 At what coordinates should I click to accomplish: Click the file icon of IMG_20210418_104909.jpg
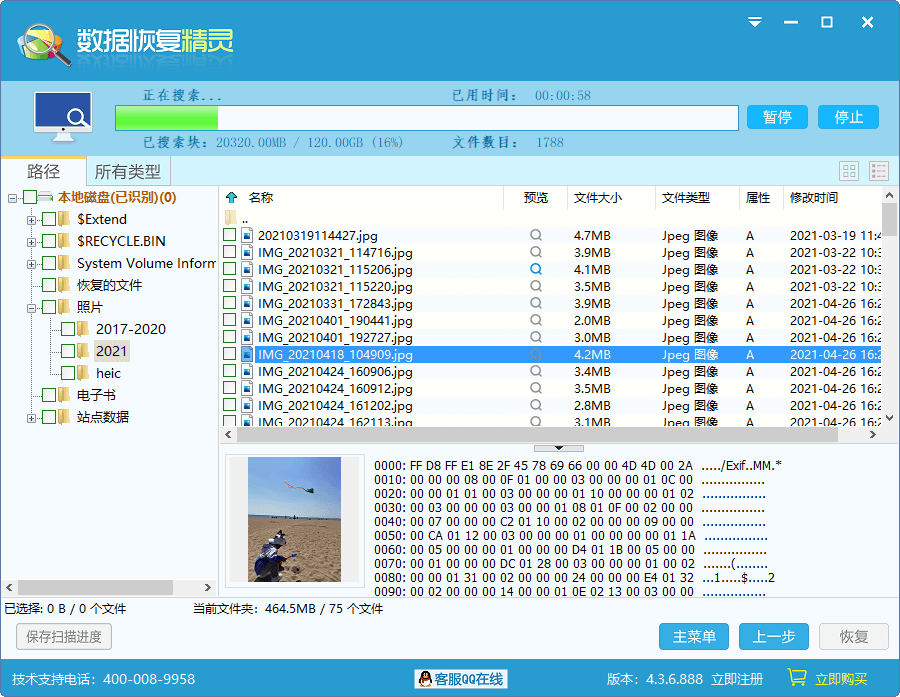(247, 354)
